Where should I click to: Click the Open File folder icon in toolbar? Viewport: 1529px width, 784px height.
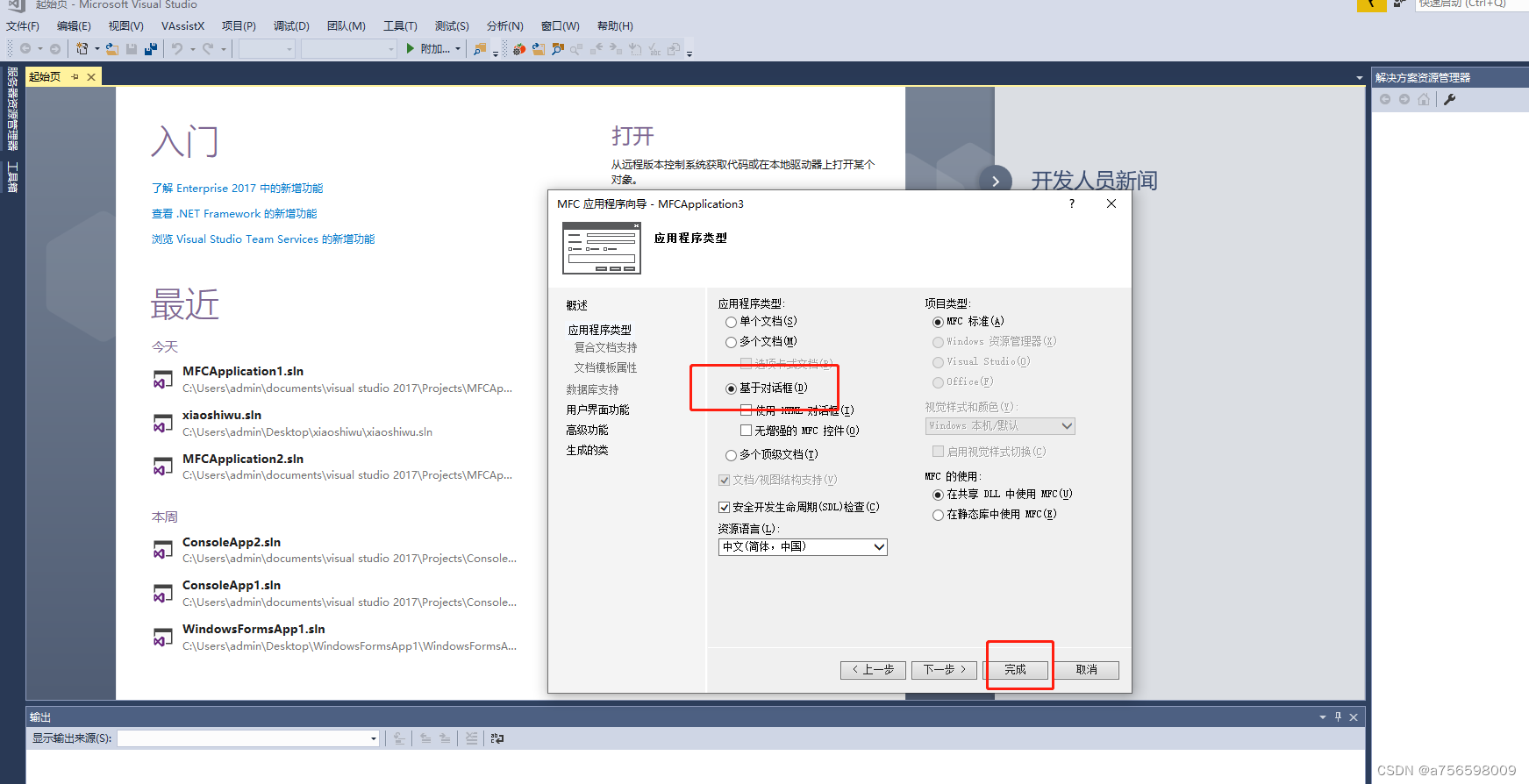(112, 49)
